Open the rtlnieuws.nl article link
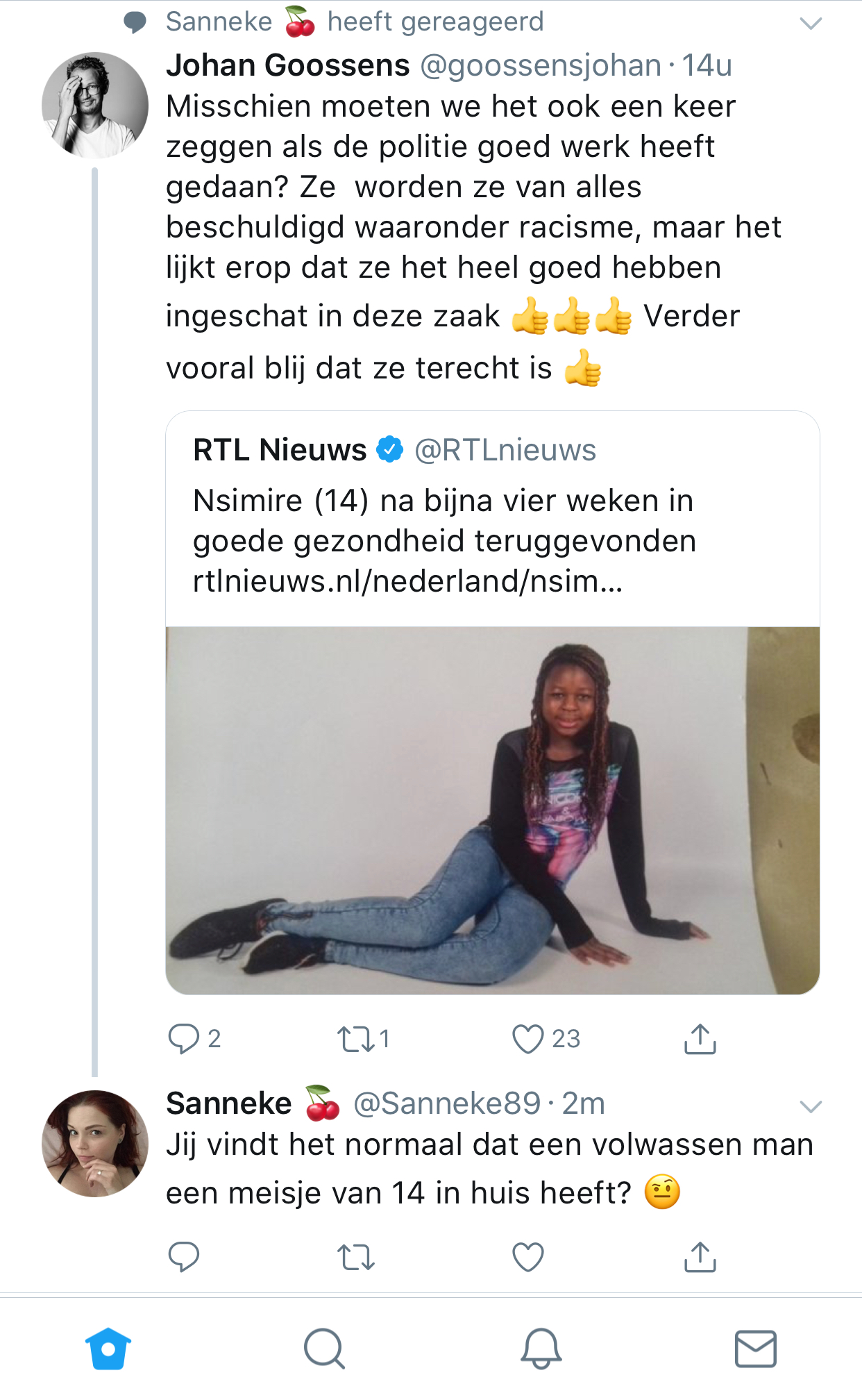The height and width of the screenshot is (1400, 862). click(407, 581)
